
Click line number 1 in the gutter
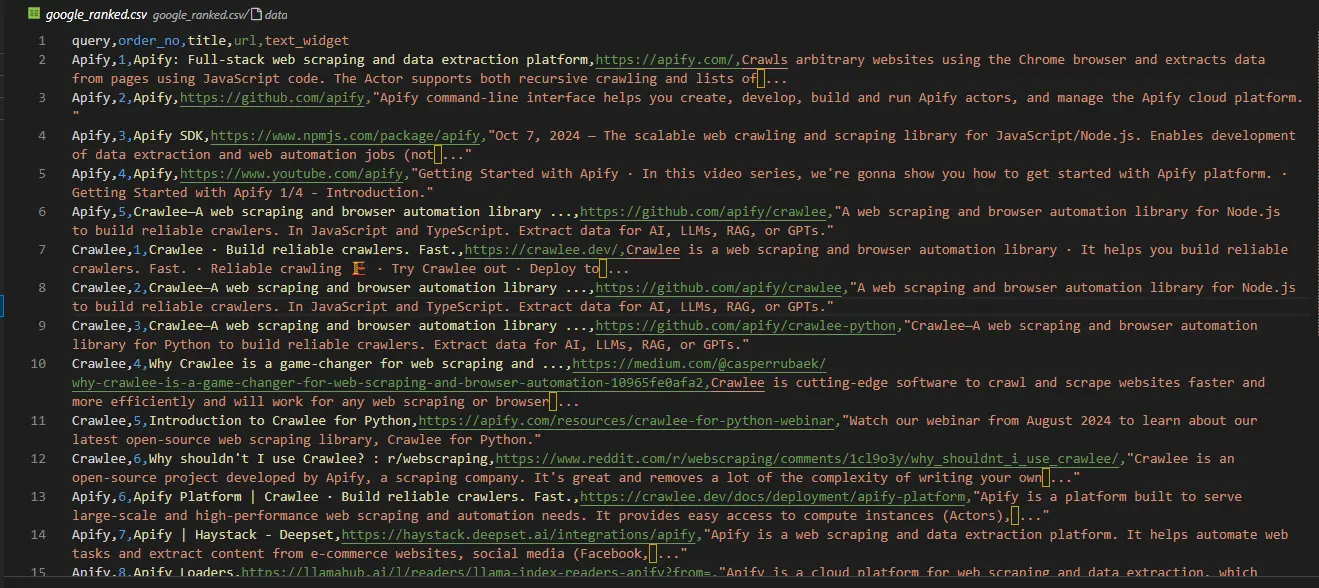[x=41, y=41]
